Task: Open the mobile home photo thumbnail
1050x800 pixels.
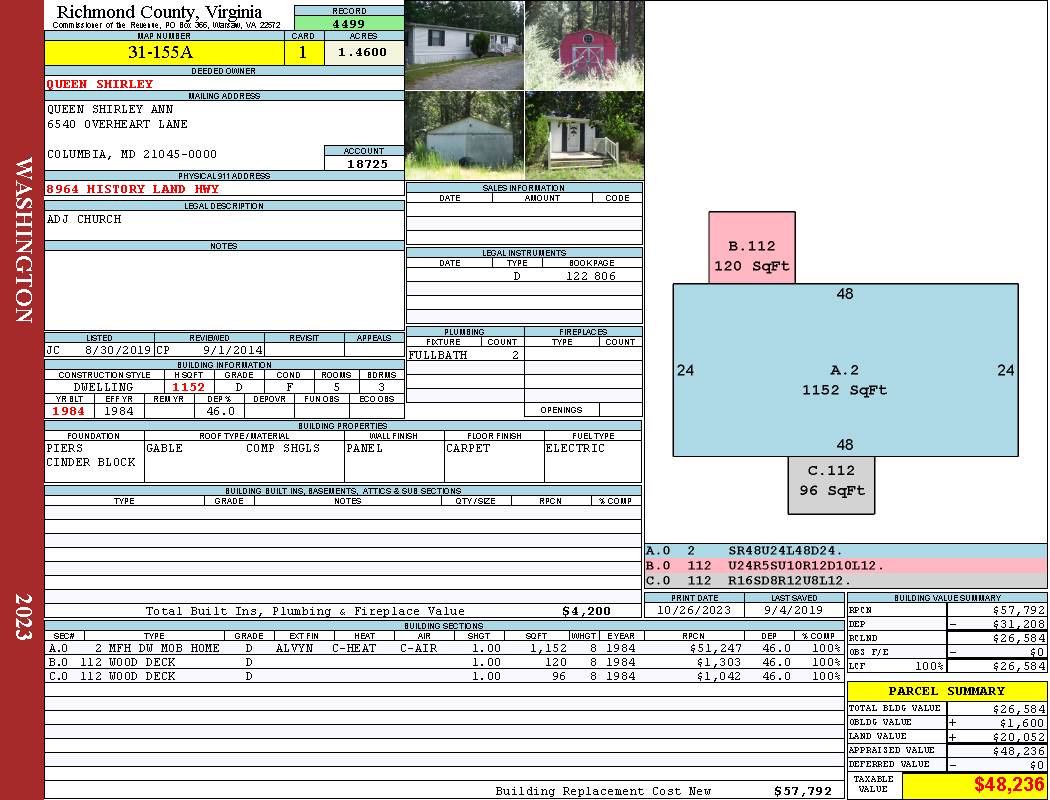Action: 464,45
